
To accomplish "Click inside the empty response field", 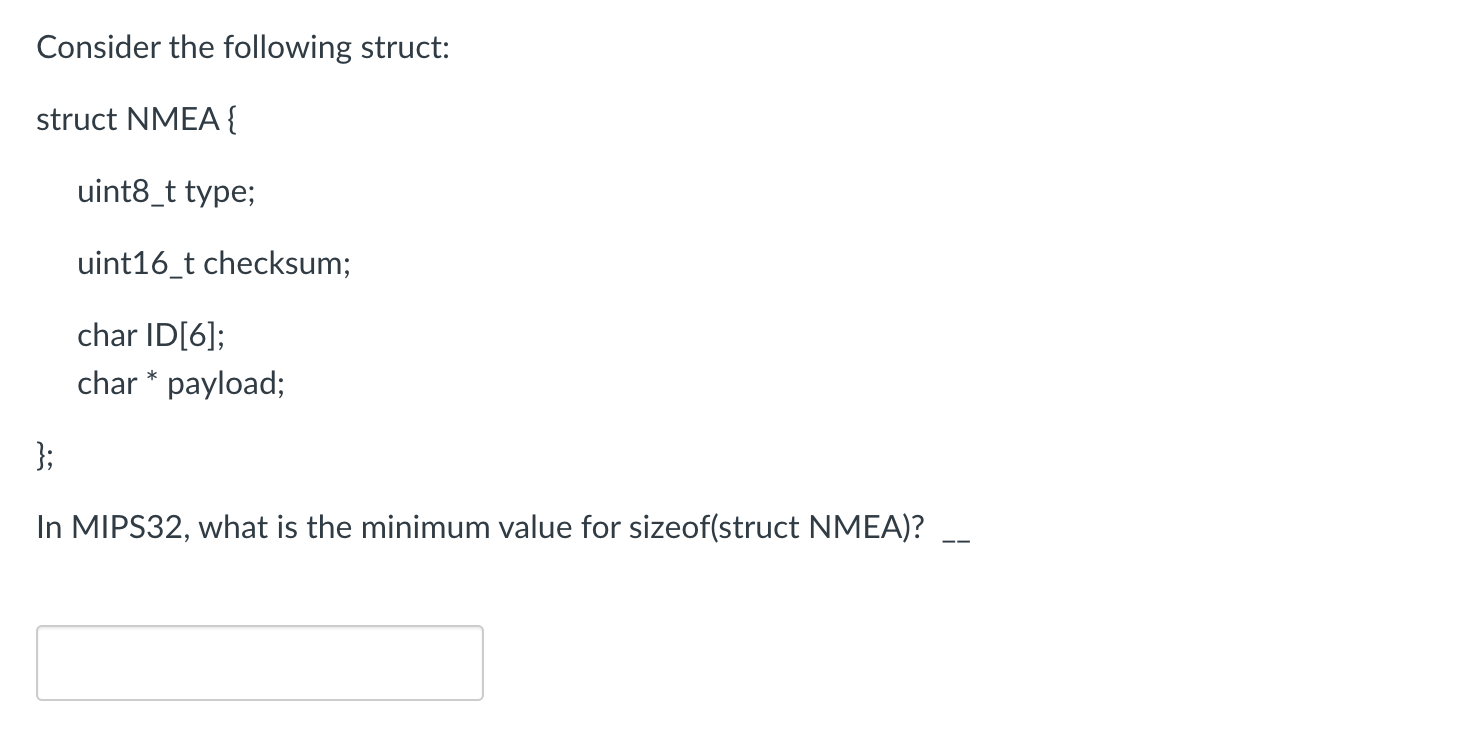I will (x=258, y=662).
